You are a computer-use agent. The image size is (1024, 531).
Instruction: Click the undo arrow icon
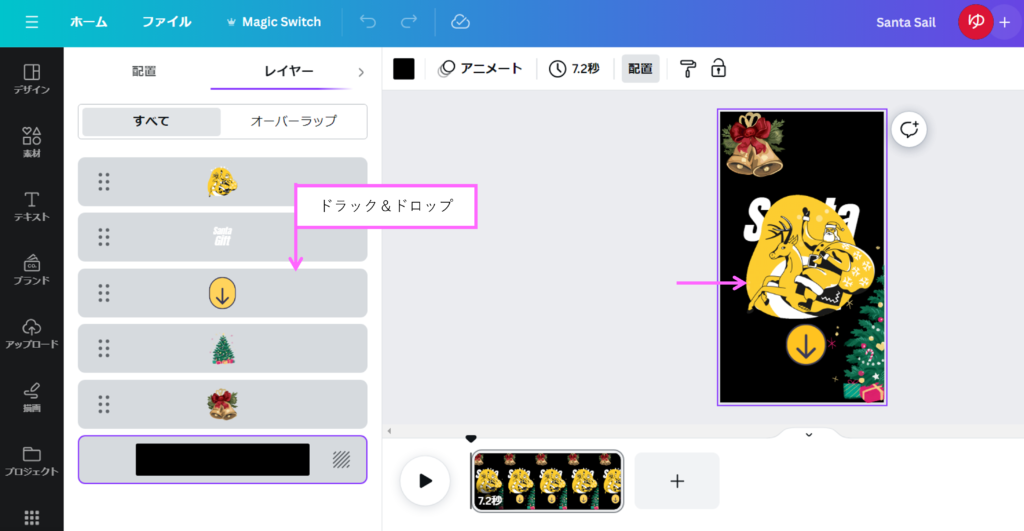pos(368,22)
